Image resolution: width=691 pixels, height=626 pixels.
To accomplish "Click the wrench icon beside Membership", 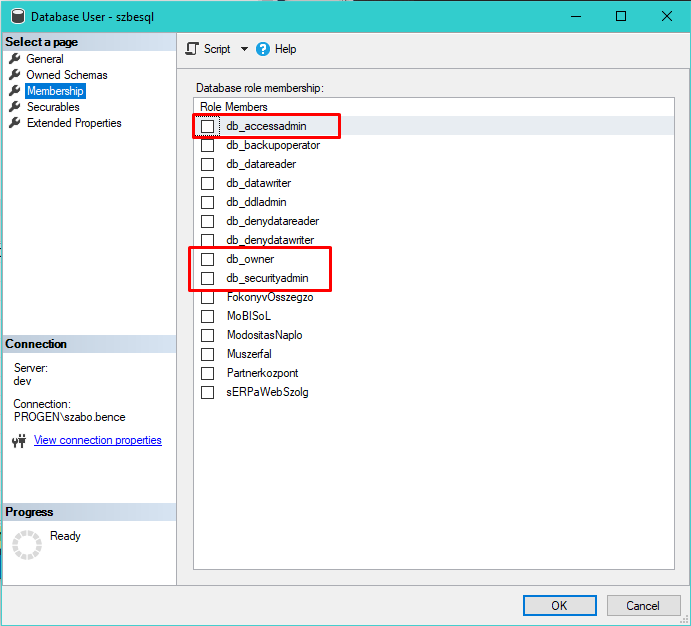I will pos(15,91).
